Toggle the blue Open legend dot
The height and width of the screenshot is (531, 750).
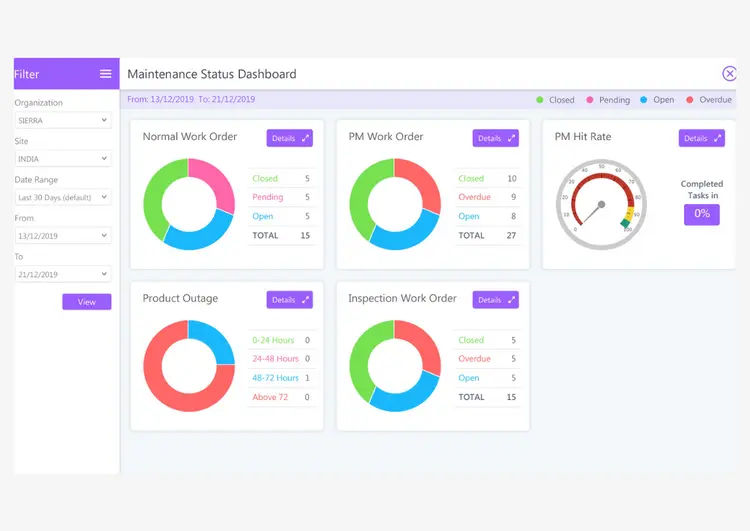coord(643,100)
